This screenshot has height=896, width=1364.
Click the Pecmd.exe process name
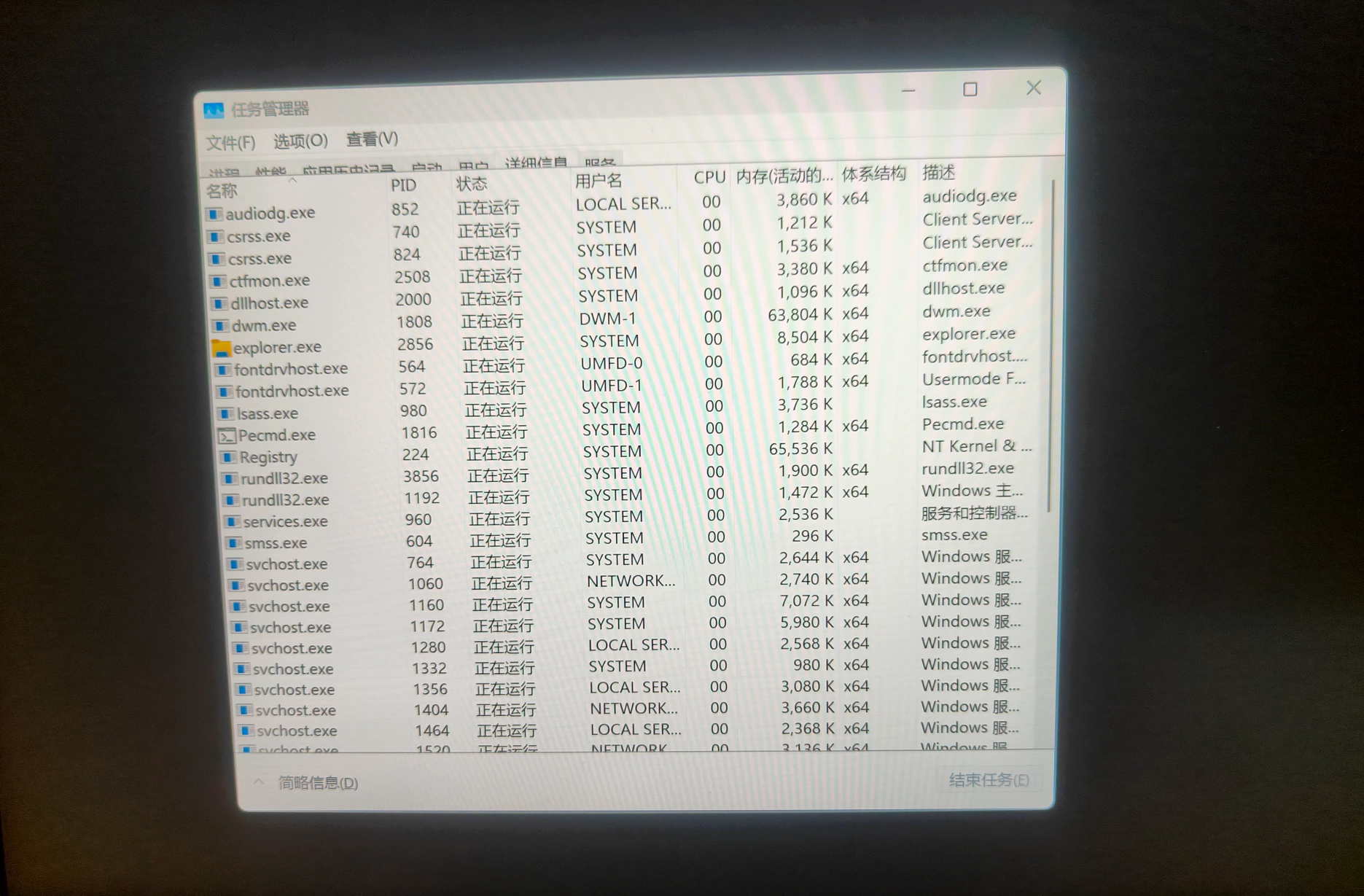pyautogui.click(x=277, y=435)
